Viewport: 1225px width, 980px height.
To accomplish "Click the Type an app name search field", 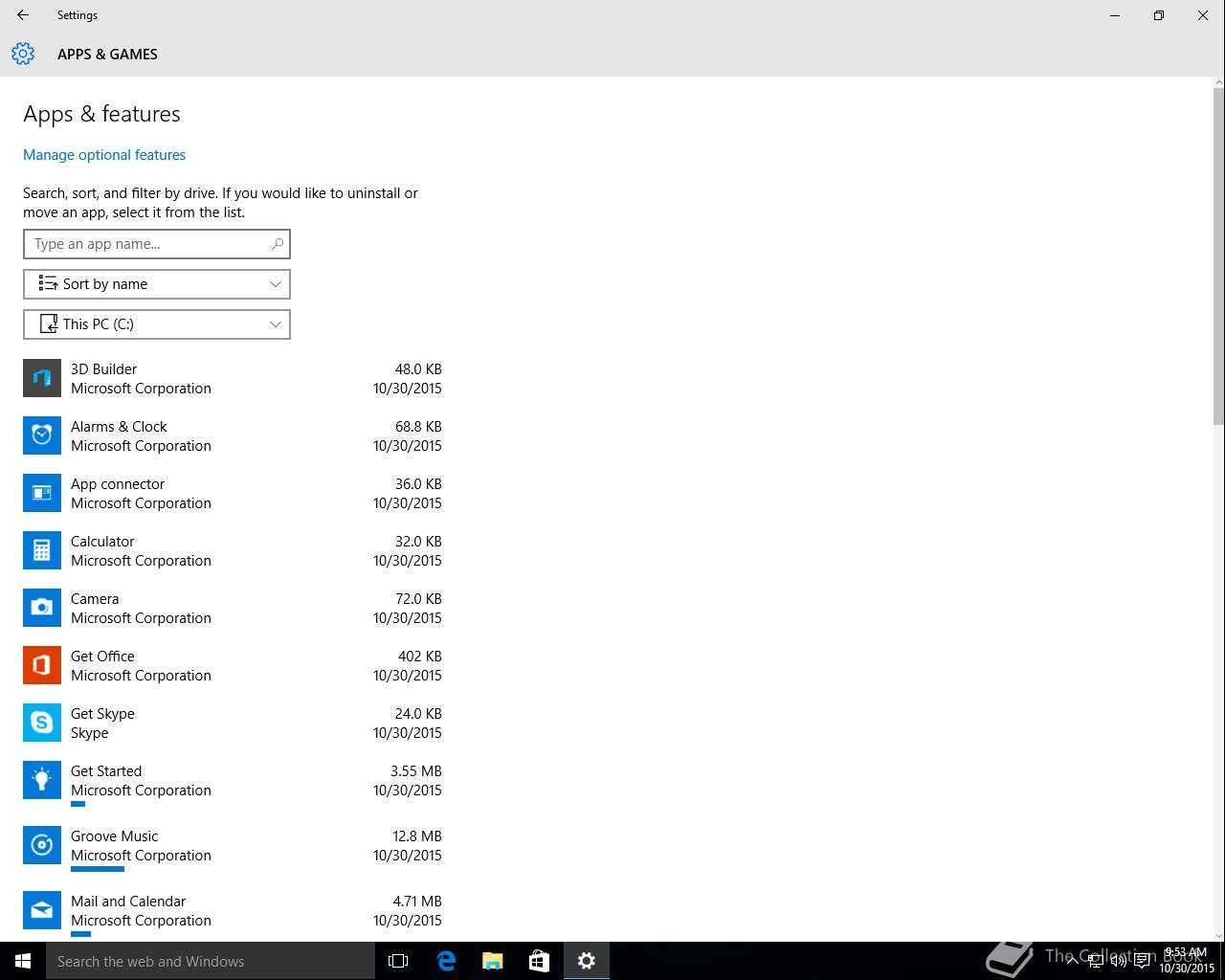I will click(157, 244).
